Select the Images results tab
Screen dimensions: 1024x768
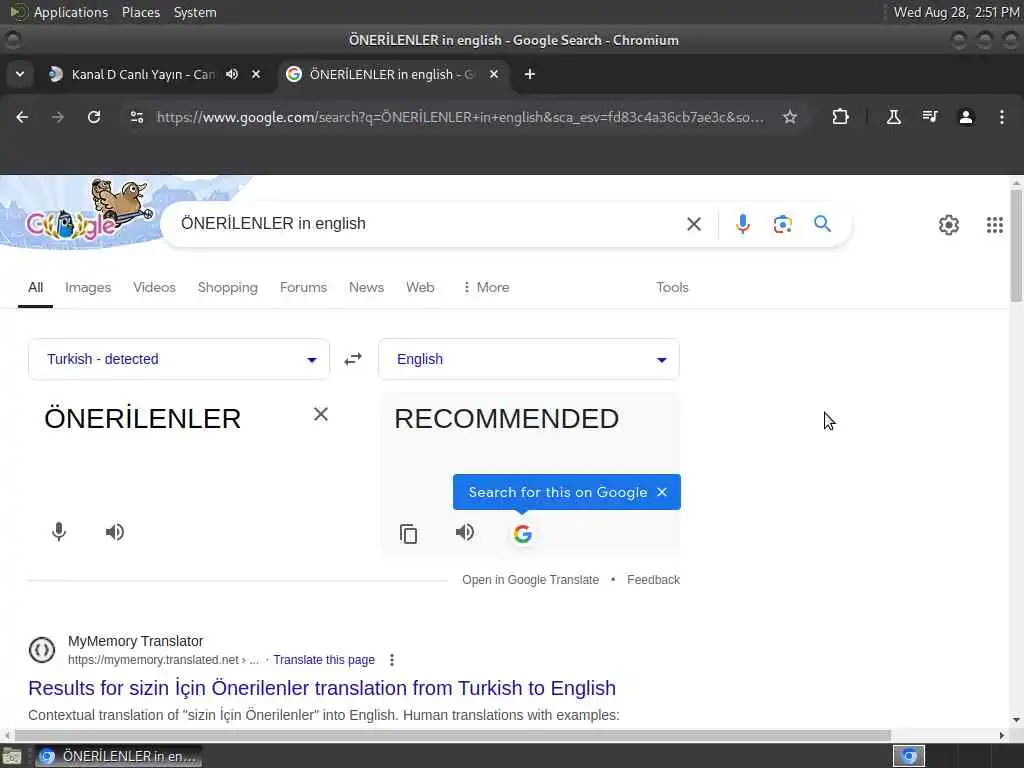[x=88, y=287]
